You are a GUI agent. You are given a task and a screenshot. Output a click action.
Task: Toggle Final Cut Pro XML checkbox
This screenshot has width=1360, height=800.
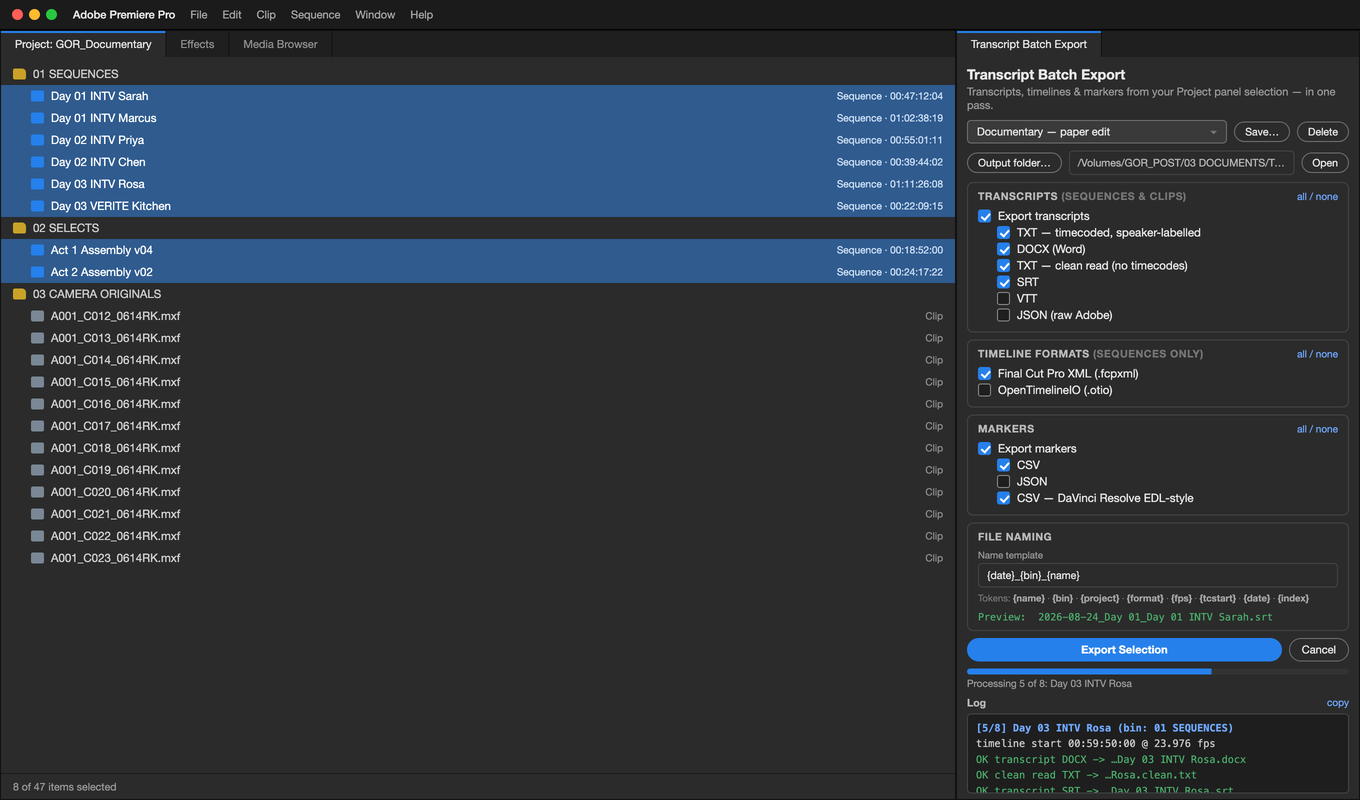point(985,374)
